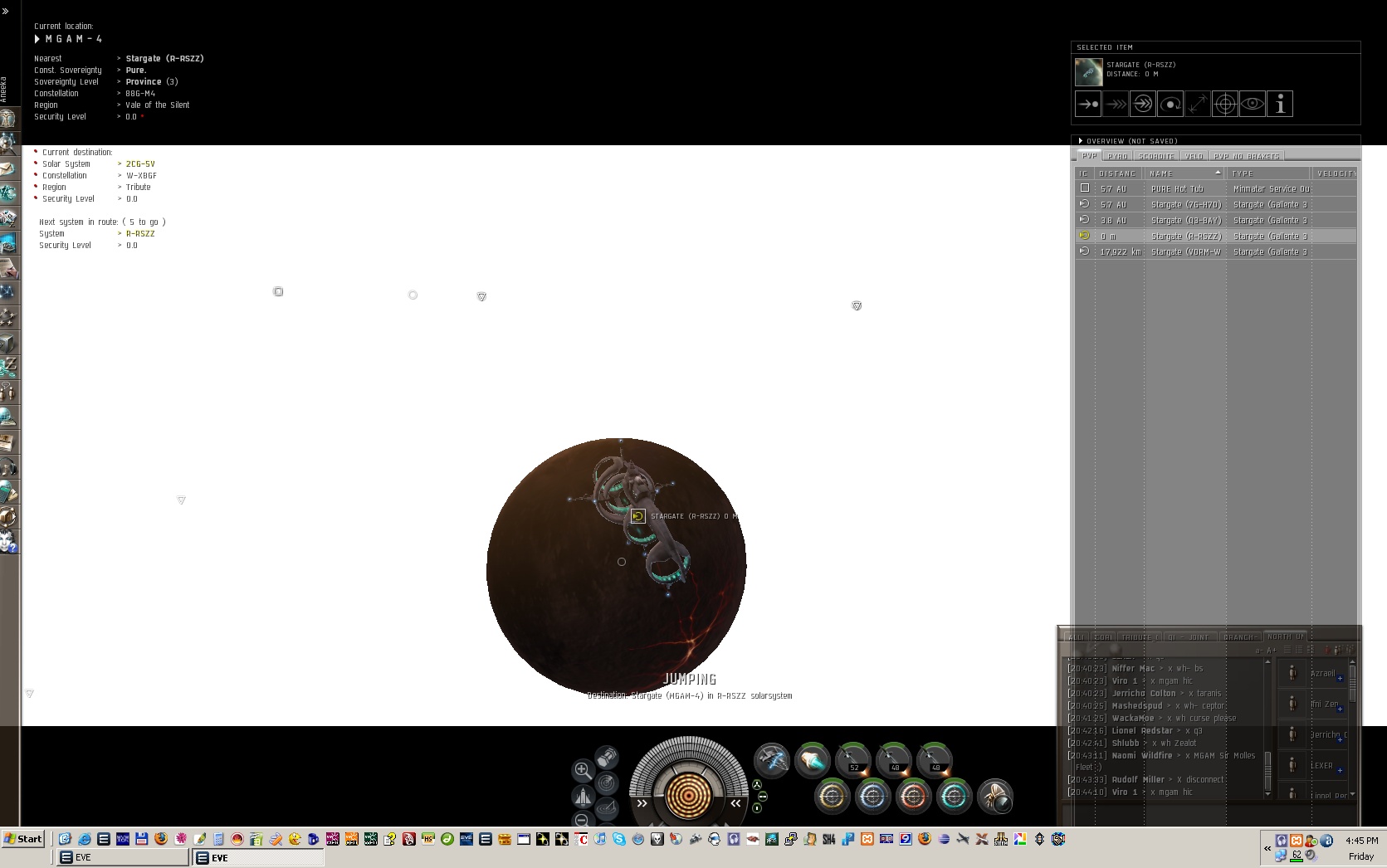Click the selected stargate portrait thumbnail

click(x=1089, y=72)
